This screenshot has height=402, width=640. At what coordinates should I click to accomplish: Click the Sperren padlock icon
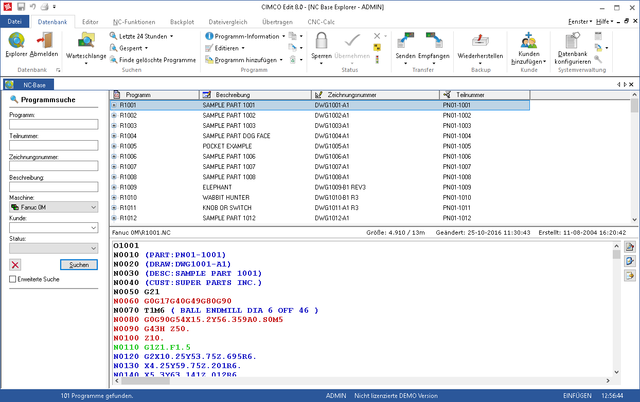click(x=321, y=41)
